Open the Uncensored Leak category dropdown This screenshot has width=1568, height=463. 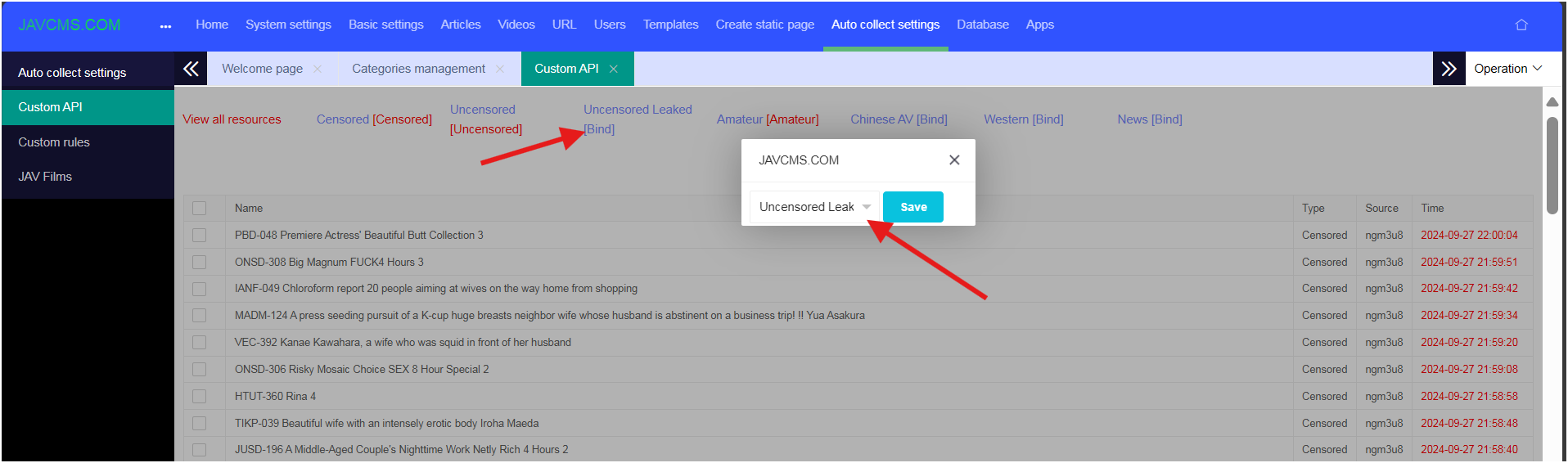(814, 207)
